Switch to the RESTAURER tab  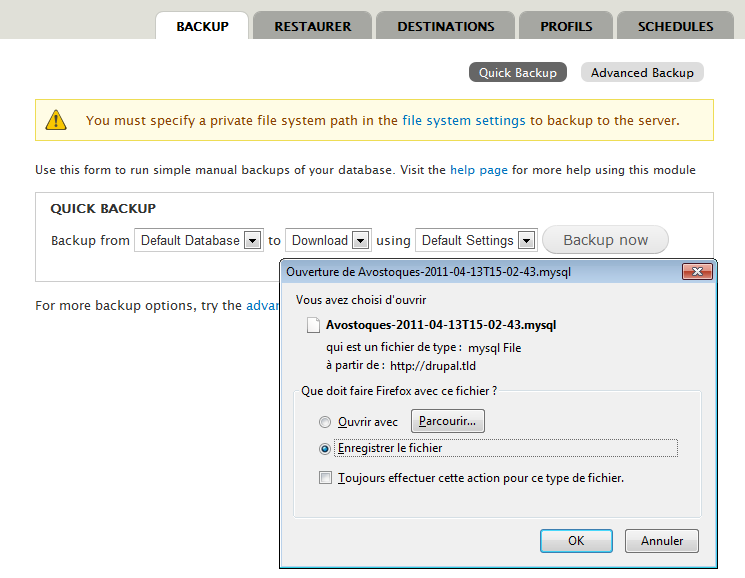tap(312, 26)
